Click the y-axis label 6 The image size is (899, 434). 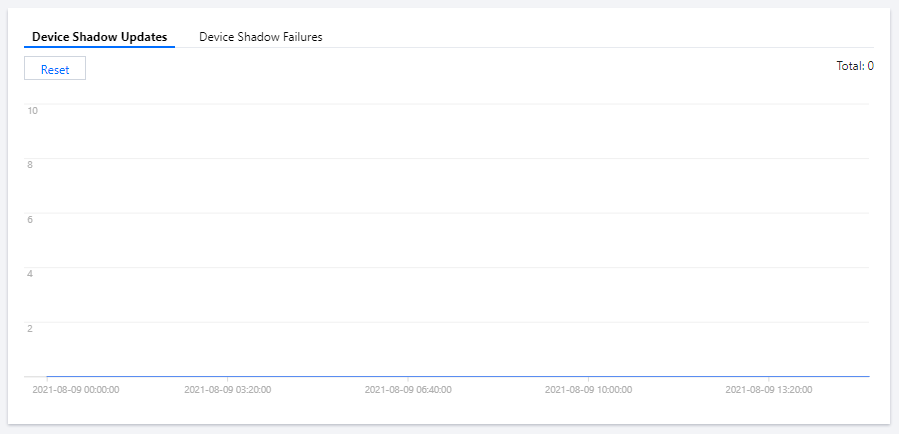point(30,219)
